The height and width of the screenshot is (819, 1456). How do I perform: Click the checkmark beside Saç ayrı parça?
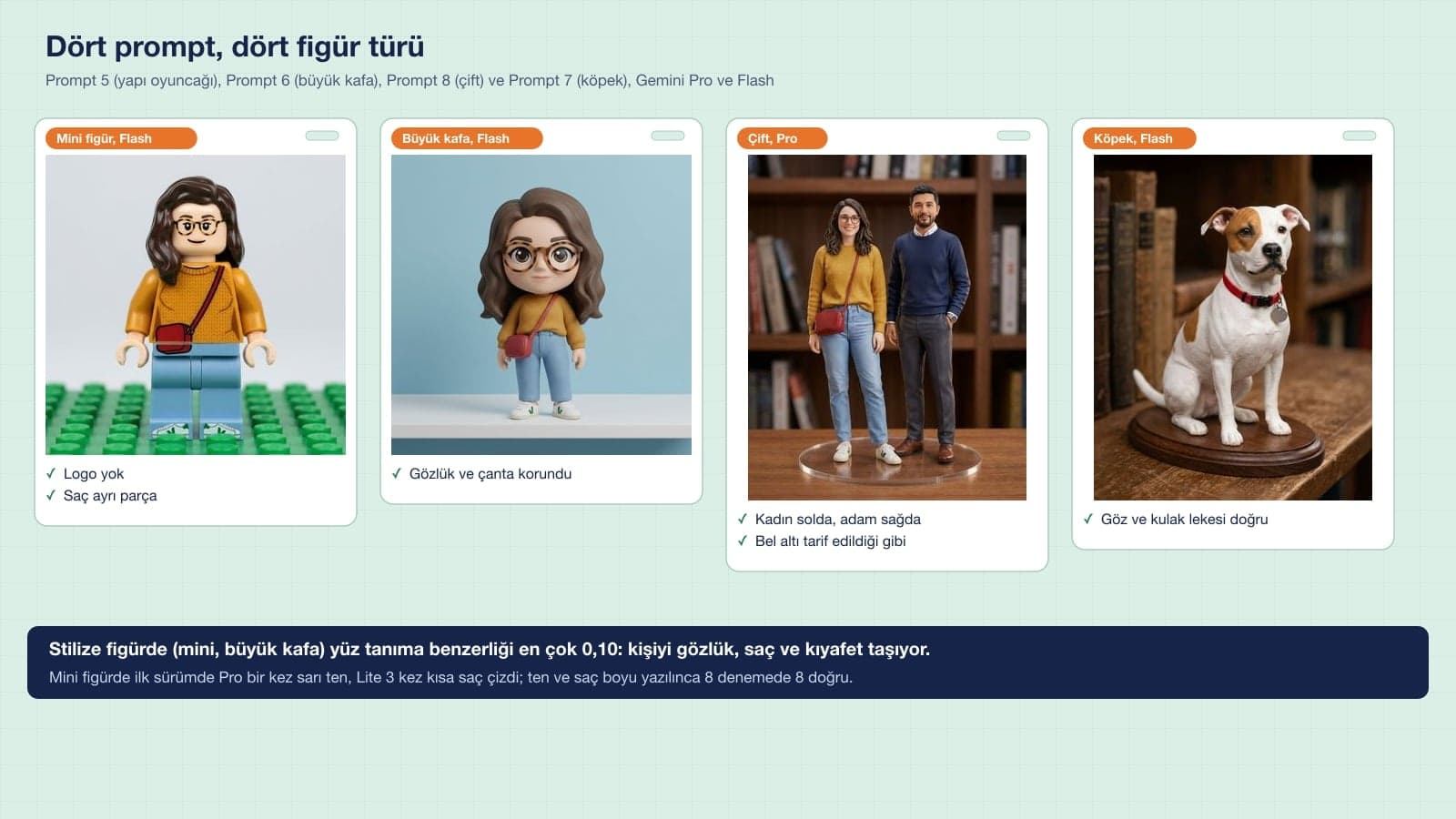pos(51,495)
